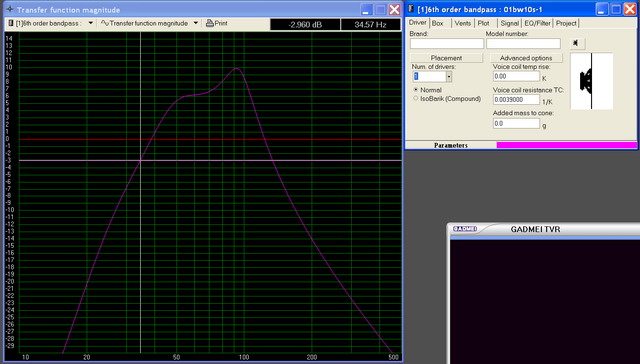
Task: Click the driver cross-section image
Action: pyautogui.click(x=591, y=81)
